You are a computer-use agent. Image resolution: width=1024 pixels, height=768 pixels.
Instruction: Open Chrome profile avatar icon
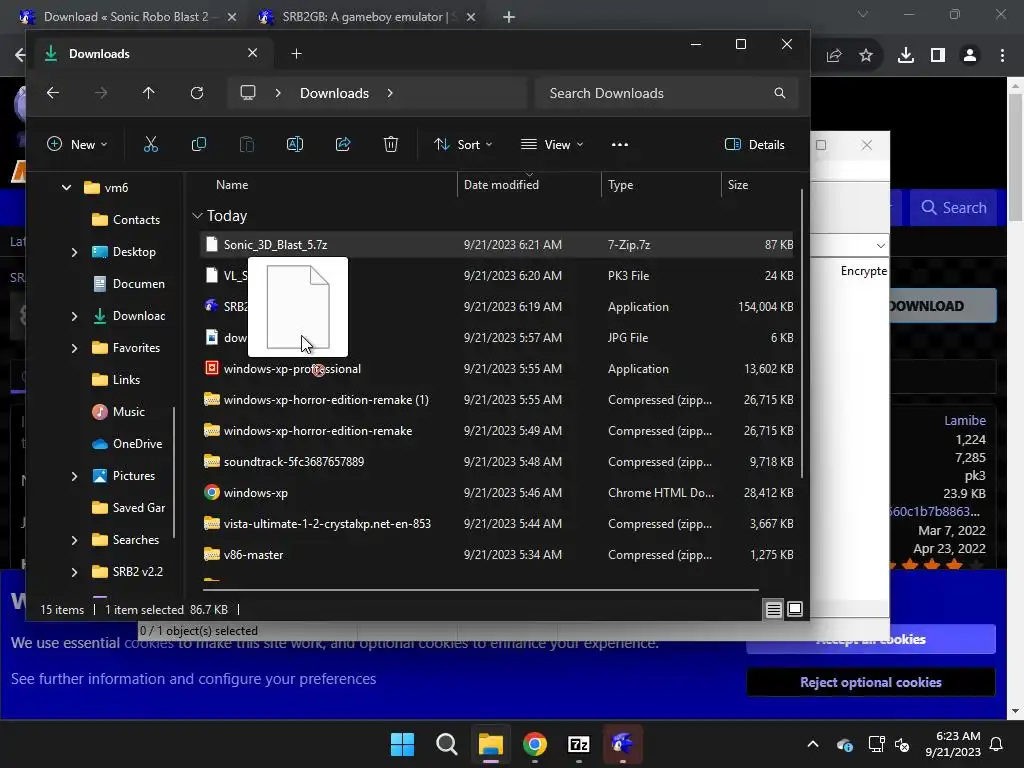(970, 56)
